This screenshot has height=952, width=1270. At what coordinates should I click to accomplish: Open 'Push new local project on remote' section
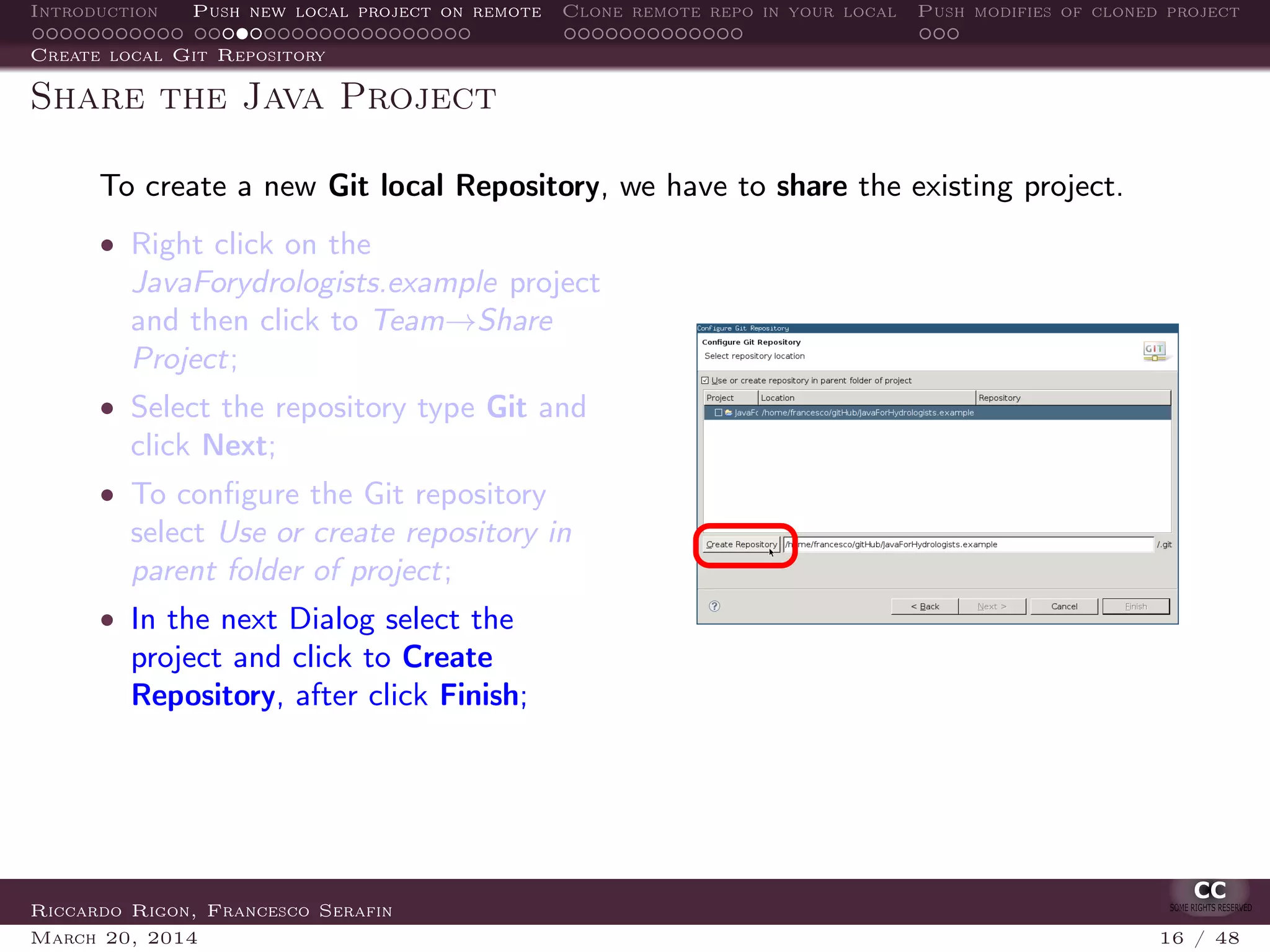coord(367,12)
